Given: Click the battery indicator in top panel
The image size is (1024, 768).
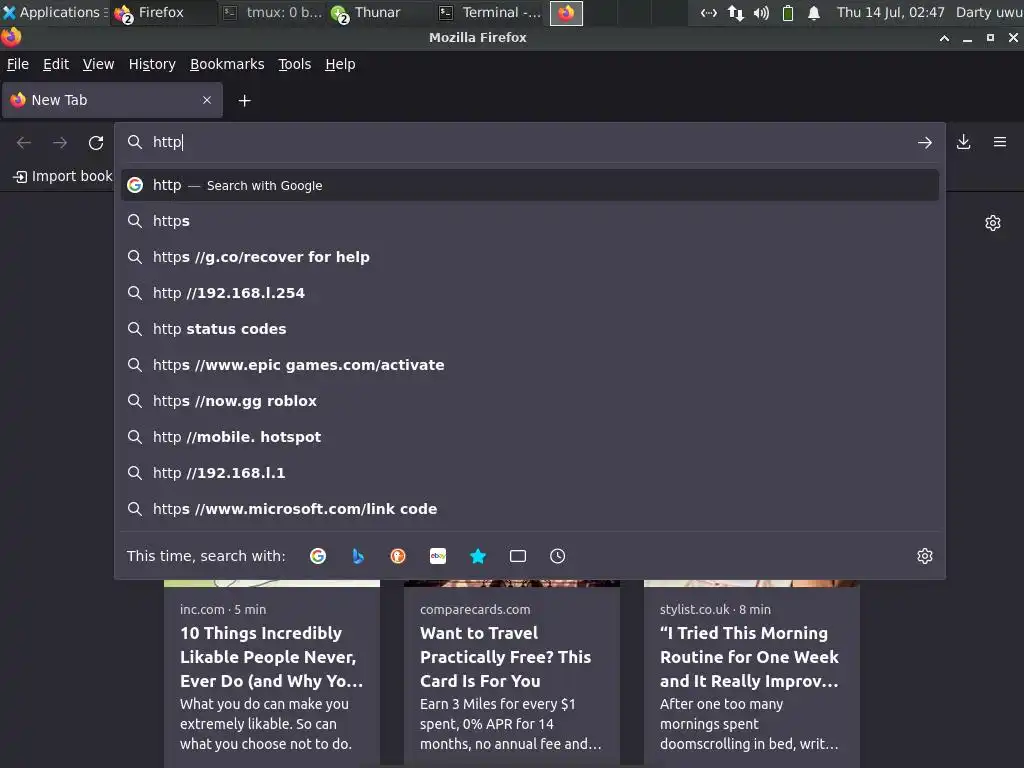Looking at the screenshot, I should coord(788,13).
